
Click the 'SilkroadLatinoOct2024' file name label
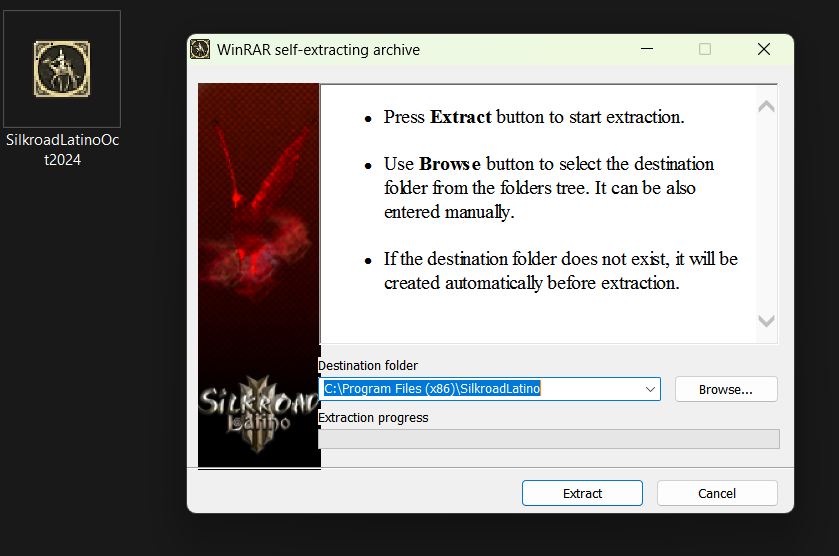[62, 150]
